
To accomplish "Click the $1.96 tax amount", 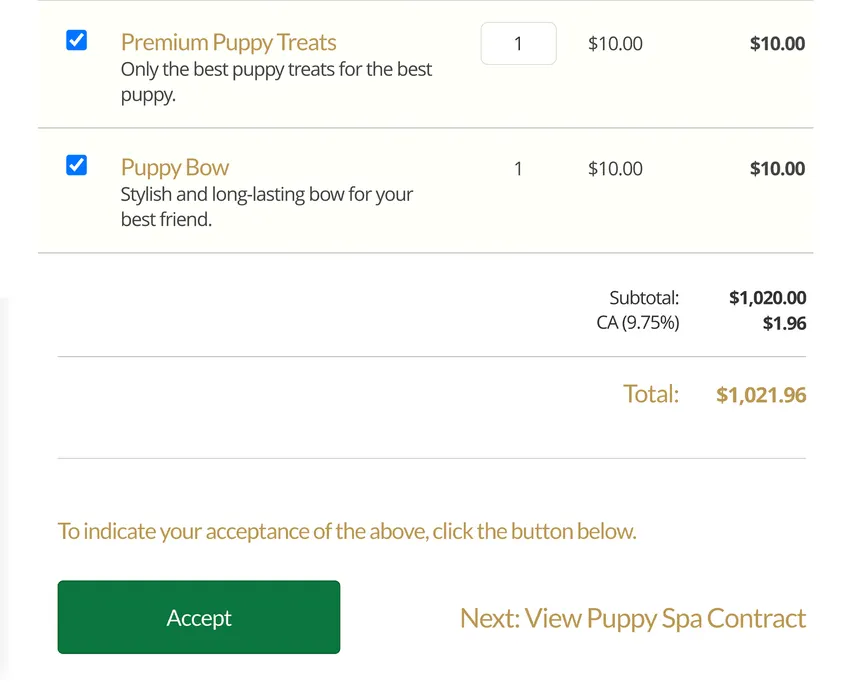I will point(784,323).
